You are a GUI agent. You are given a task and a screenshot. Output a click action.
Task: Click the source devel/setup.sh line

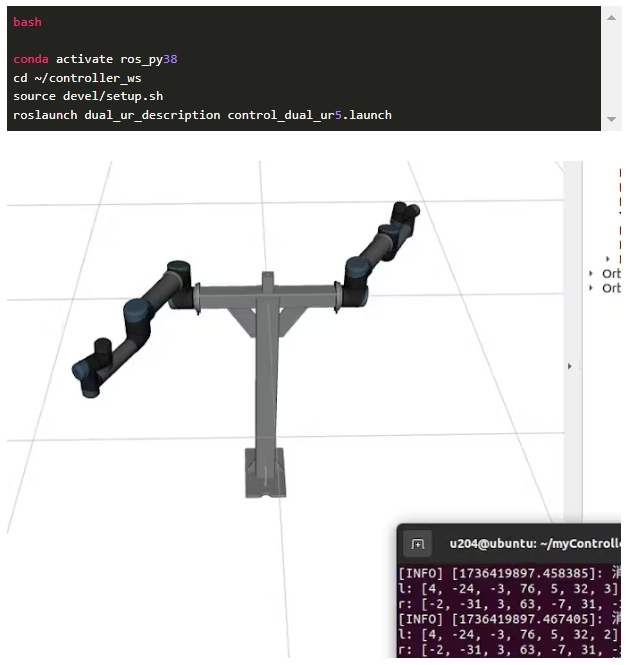[88, 96]
